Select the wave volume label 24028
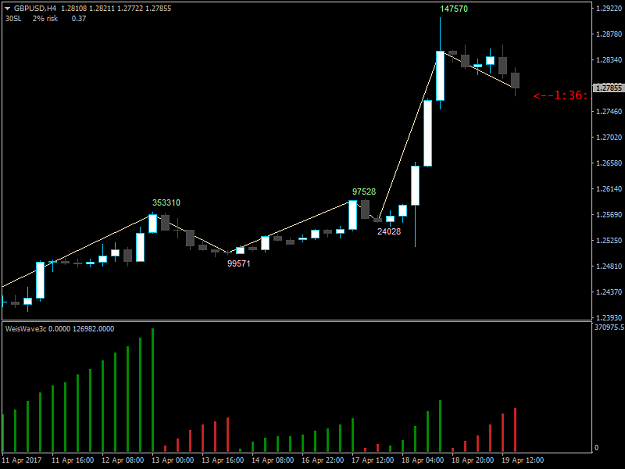This screenshot has height=469, width=625. 389,232
